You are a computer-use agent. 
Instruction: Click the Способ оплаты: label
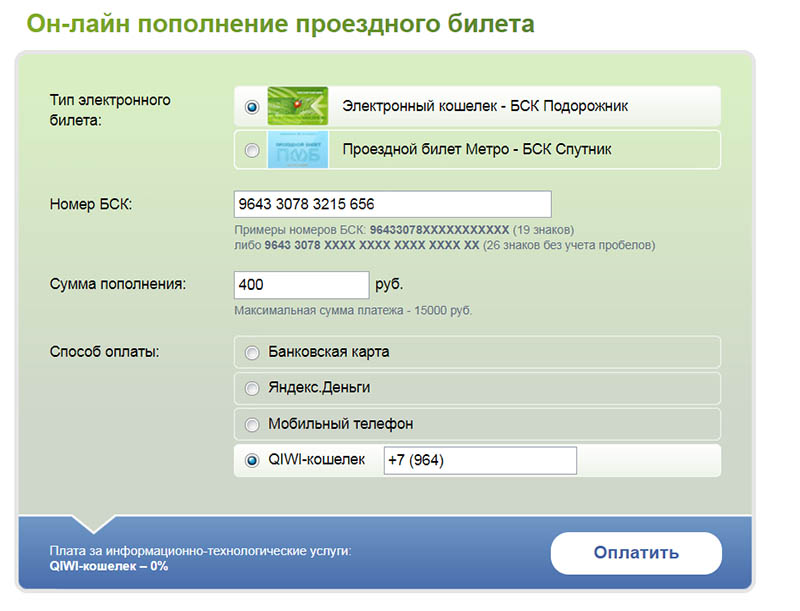pos(105,352)
